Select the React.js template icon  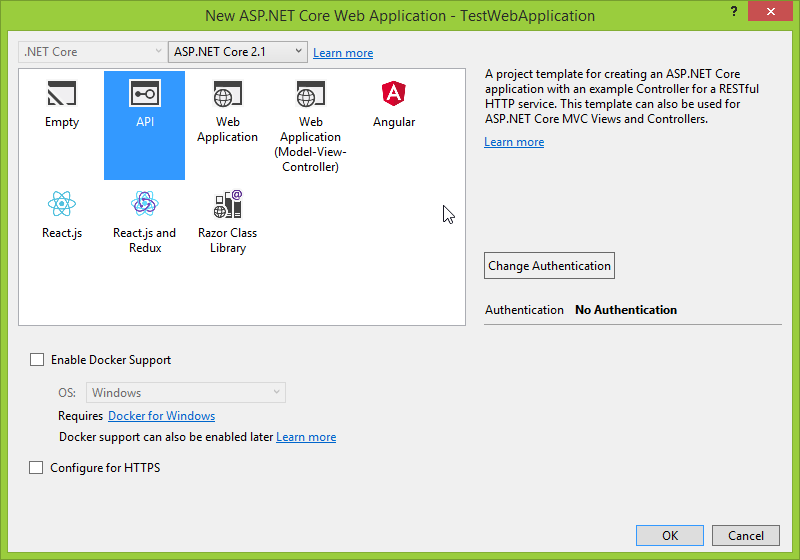62,204
